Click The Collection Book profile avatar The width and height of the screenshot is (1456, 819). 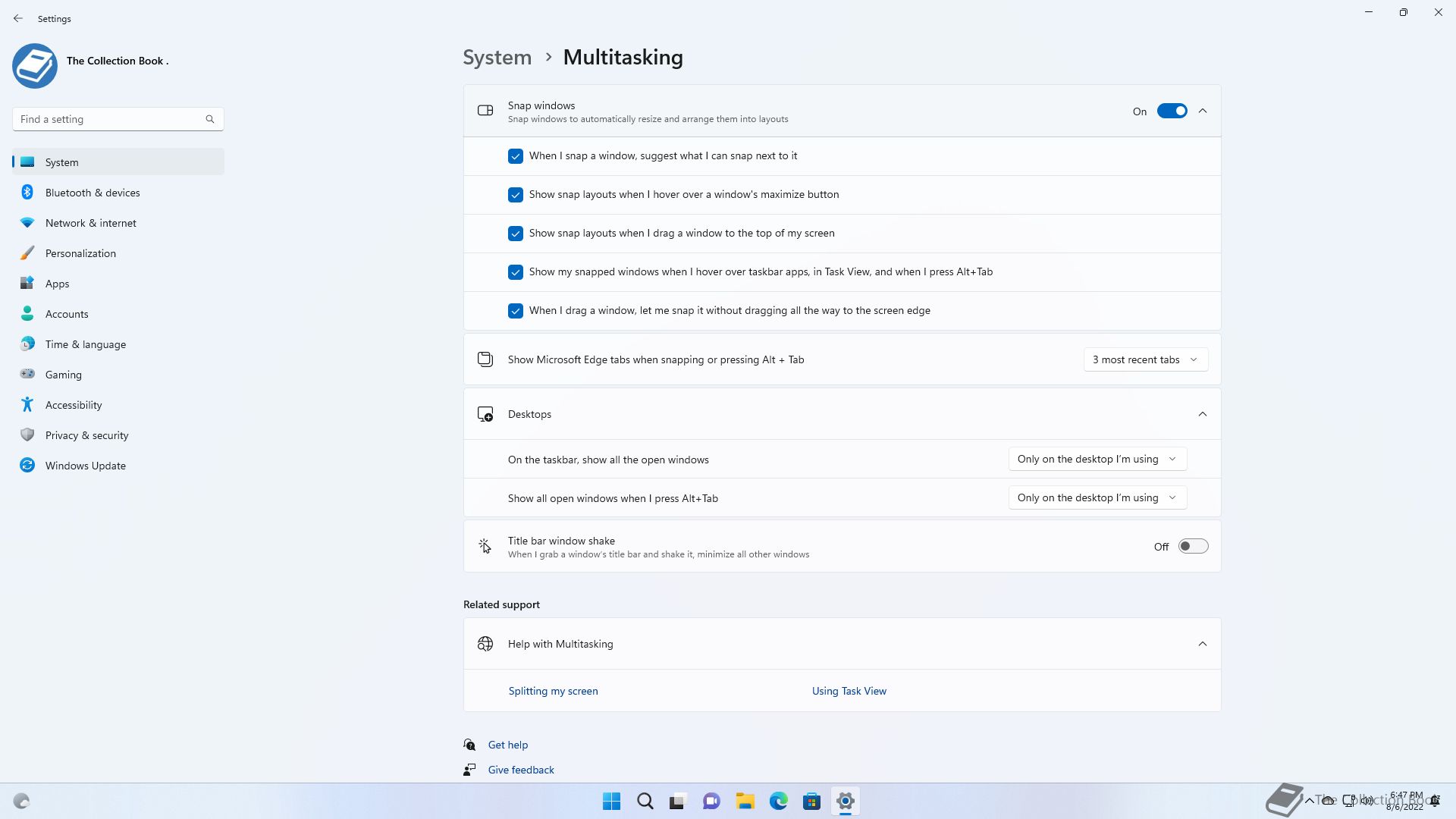tap(35, 66)
